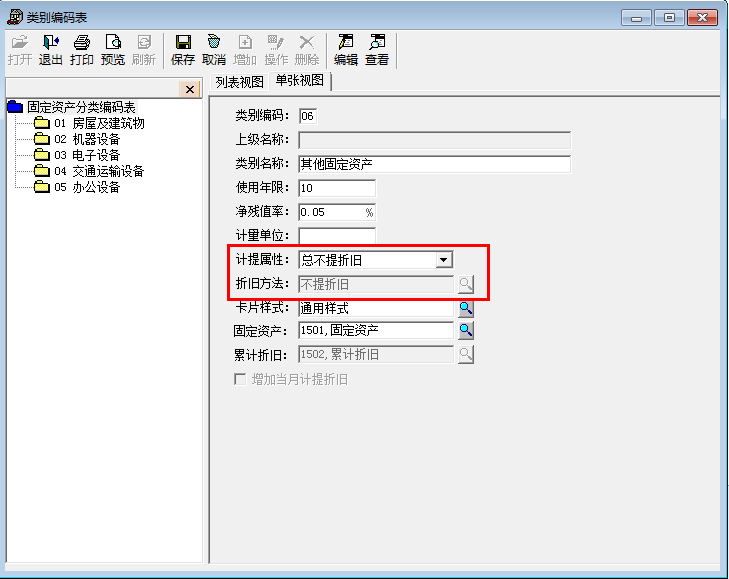The image size is (729, 579).
Task: Click the 固定资产 field 1501,固定资产
Action: point(376,331)
